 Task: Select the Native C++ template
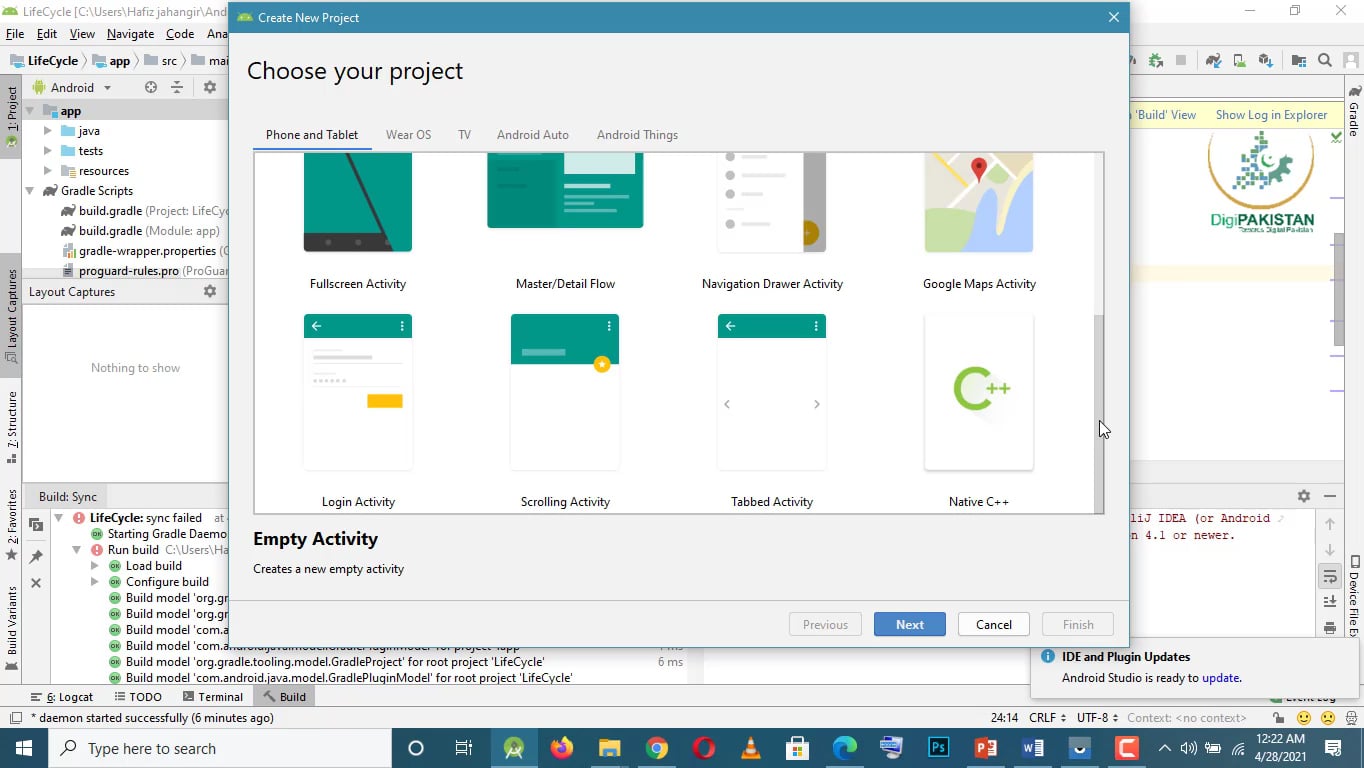pyautogui.click(x=979, y=411)
